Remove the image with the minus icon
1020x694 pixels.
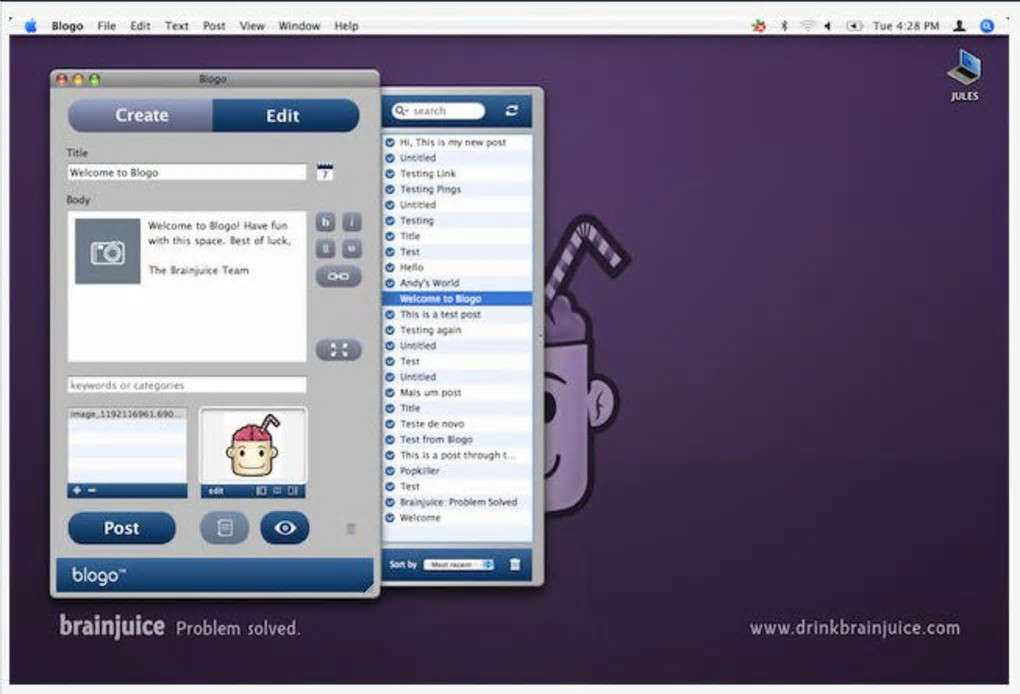(92, 490)
